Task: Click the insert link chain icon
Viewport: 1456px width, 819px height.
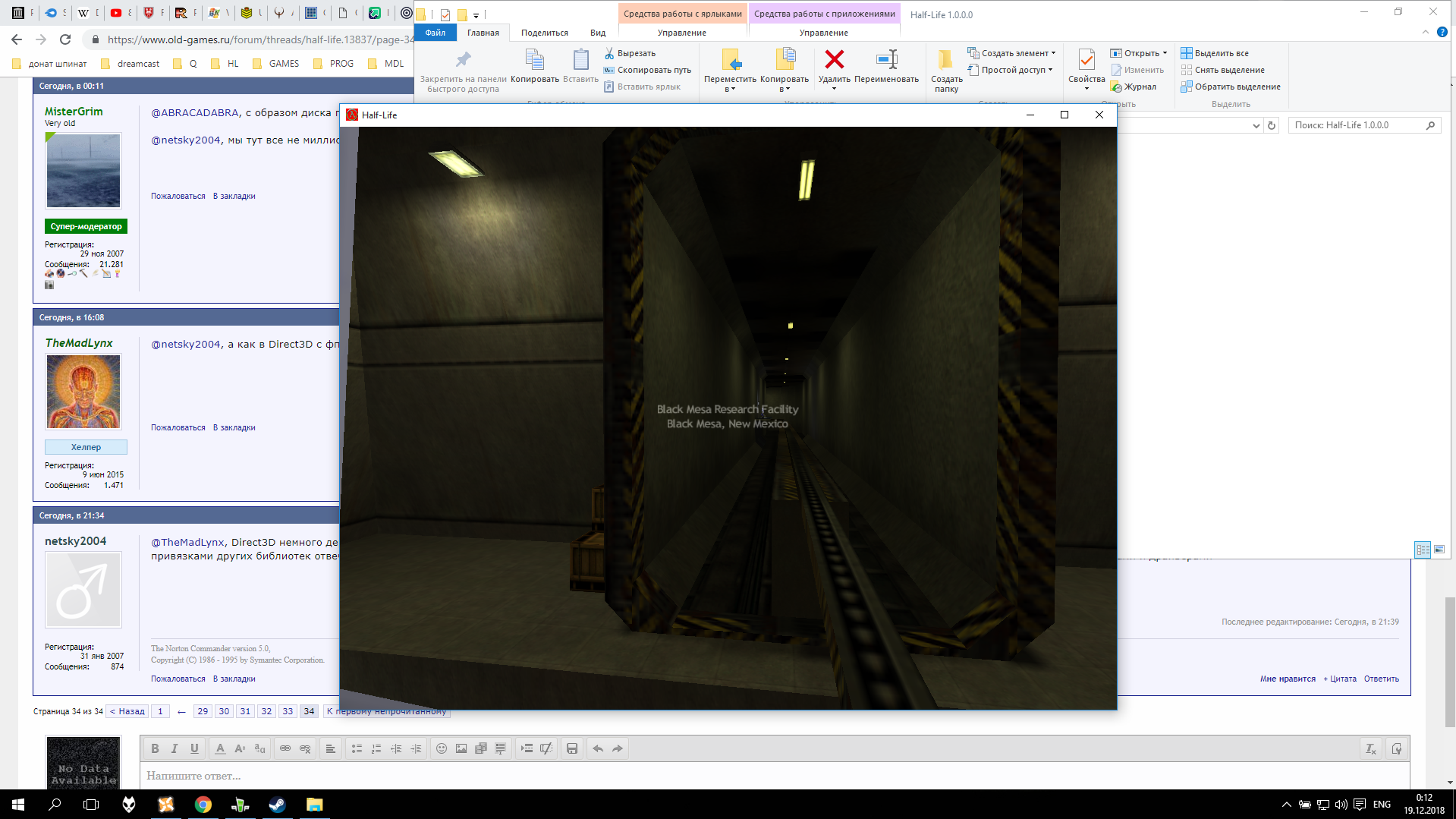Action: [x=285, y=748]
